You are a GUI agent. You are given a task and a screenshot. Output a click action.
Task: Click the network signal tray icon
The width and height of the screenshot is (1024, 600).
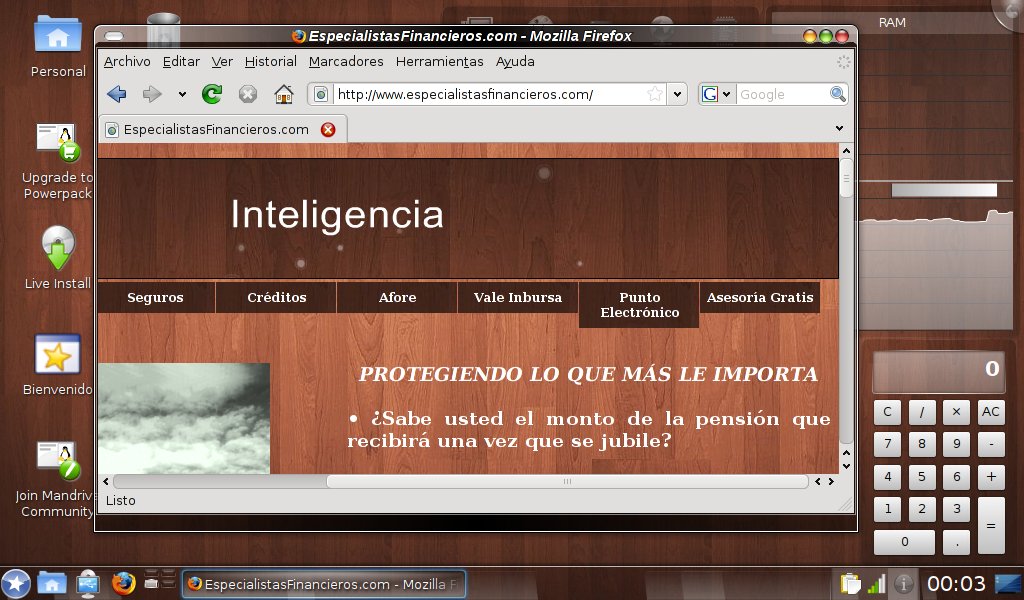(x=876, y=584)
